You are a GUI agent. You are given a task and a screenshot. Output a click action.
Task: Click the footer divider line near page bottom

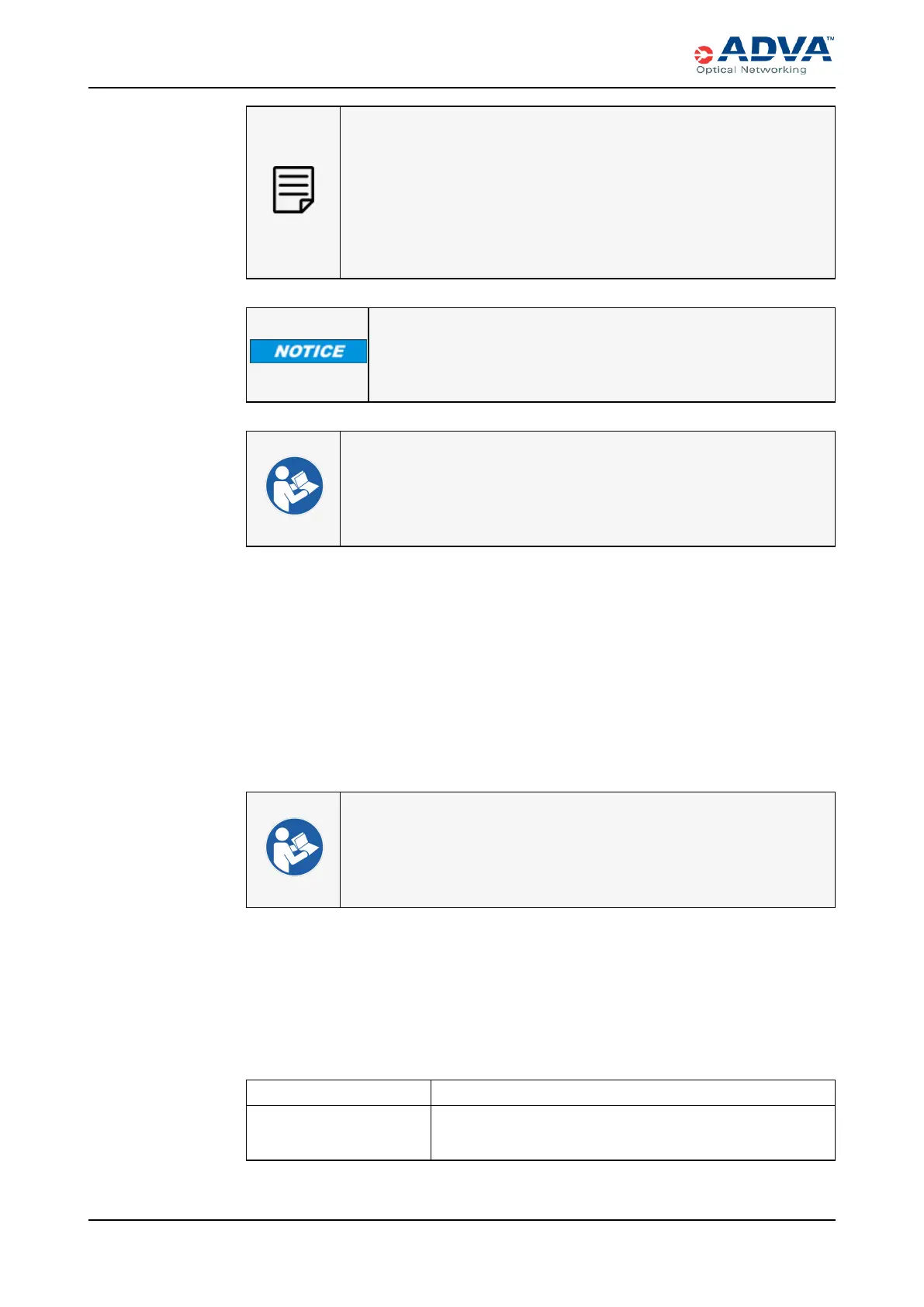tap(462, 1220)
